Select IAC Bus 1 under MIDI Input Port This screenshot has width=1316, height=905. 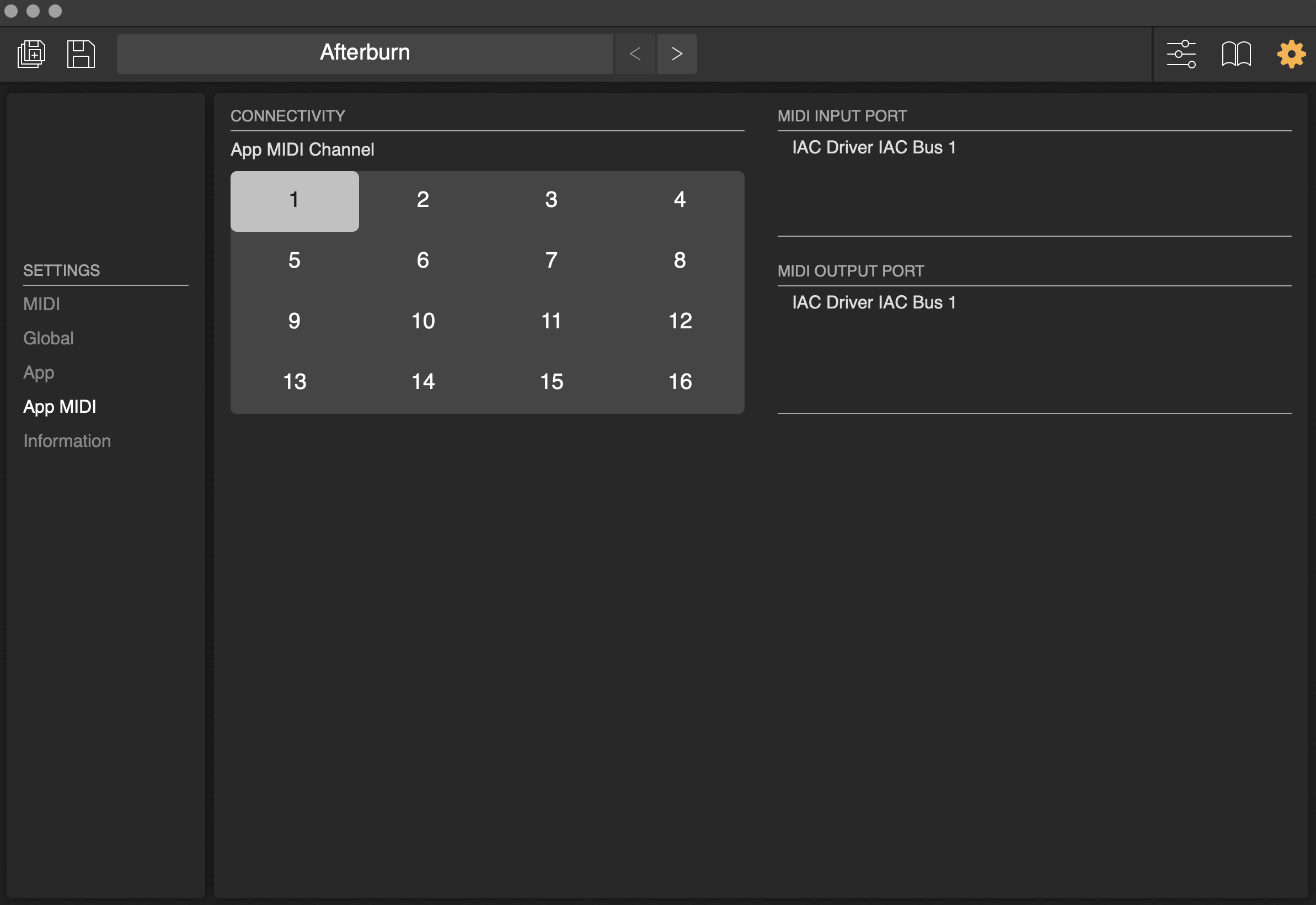[873, 147]
